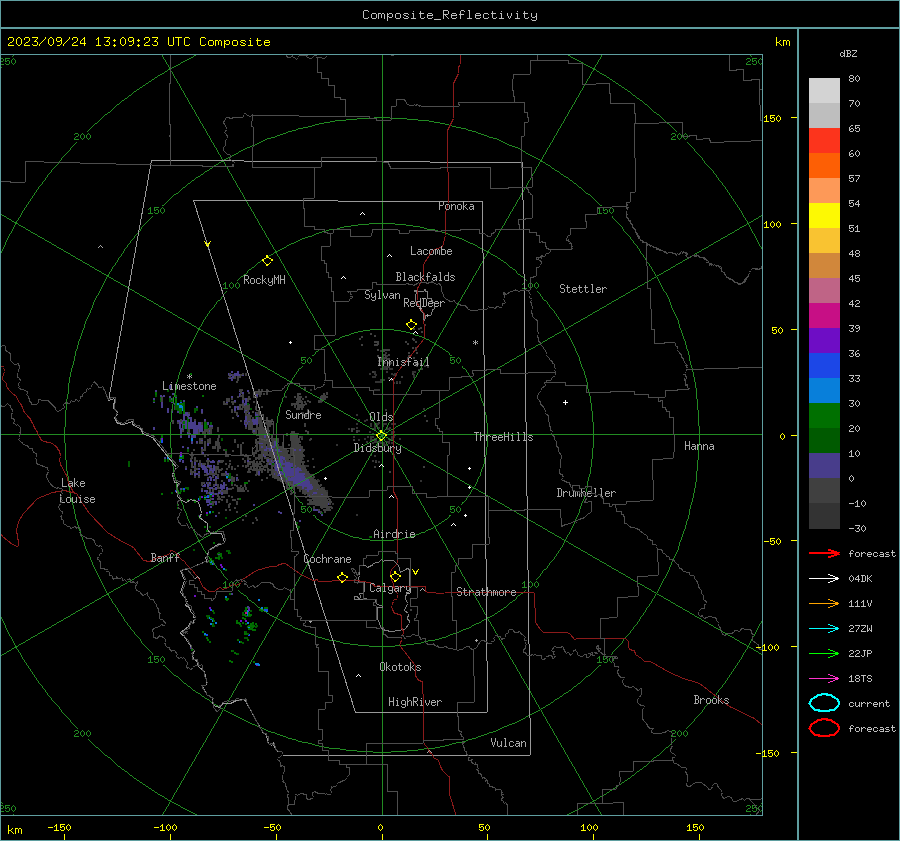The width and height of the screenshot is (900, 841).
Task: Click the Lake Louise label
Action: 77,491
